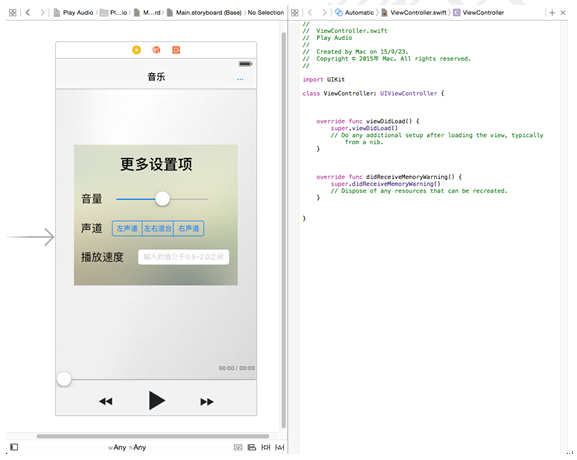Open the Play Audio project jump bar item
577x460 pixels.
pos(73,13)
